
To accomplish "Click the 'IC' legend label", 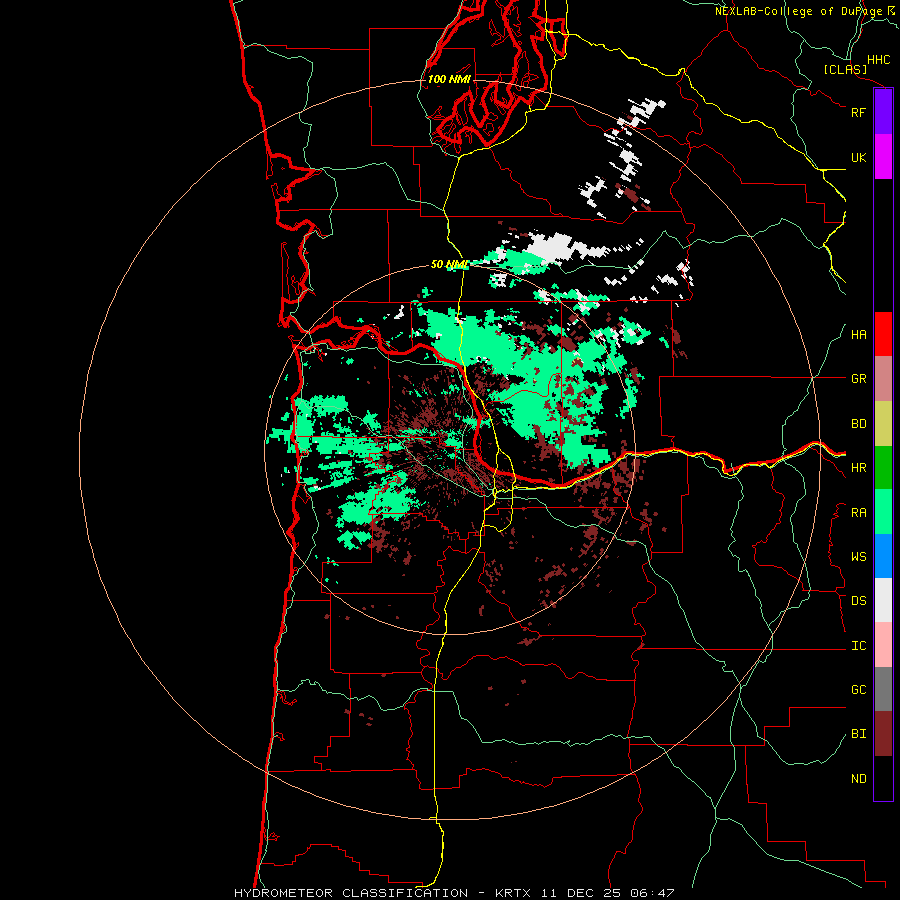I will pos(858,646).
